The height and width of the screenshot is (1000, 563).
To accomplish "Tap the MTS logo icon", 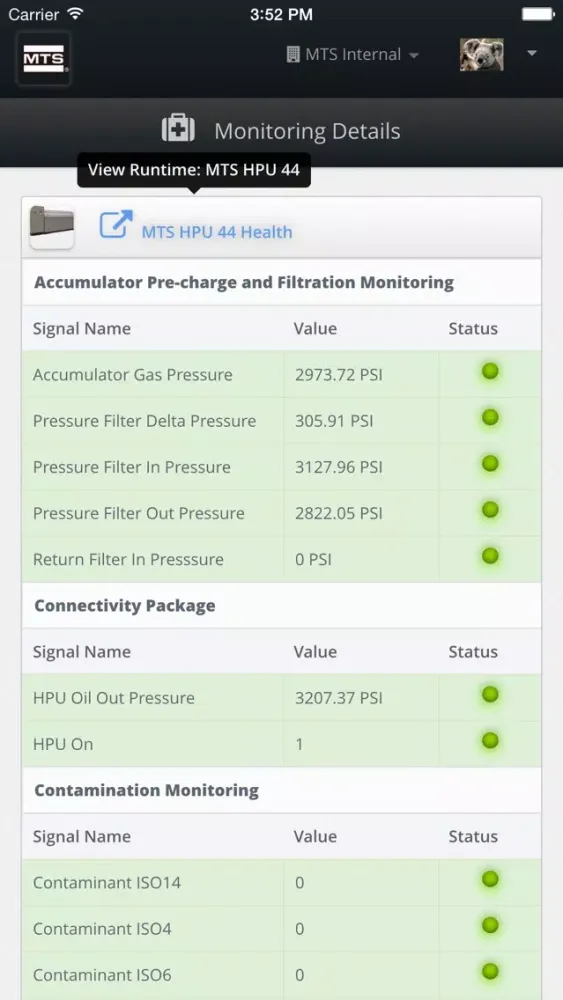I will tap(43, 59).
